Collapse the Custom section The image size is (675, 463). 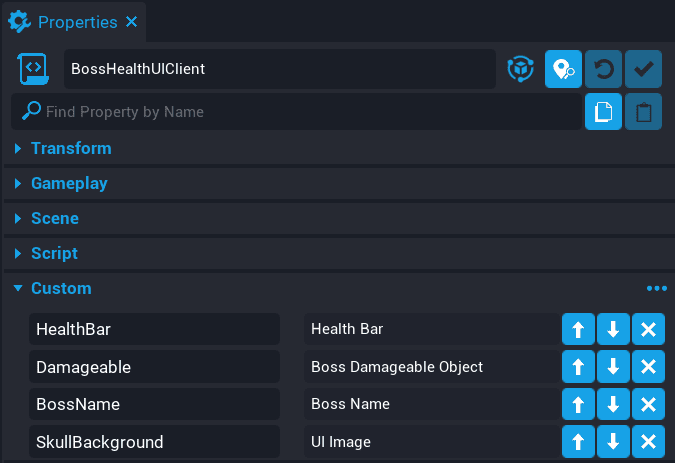coord(61,288)
